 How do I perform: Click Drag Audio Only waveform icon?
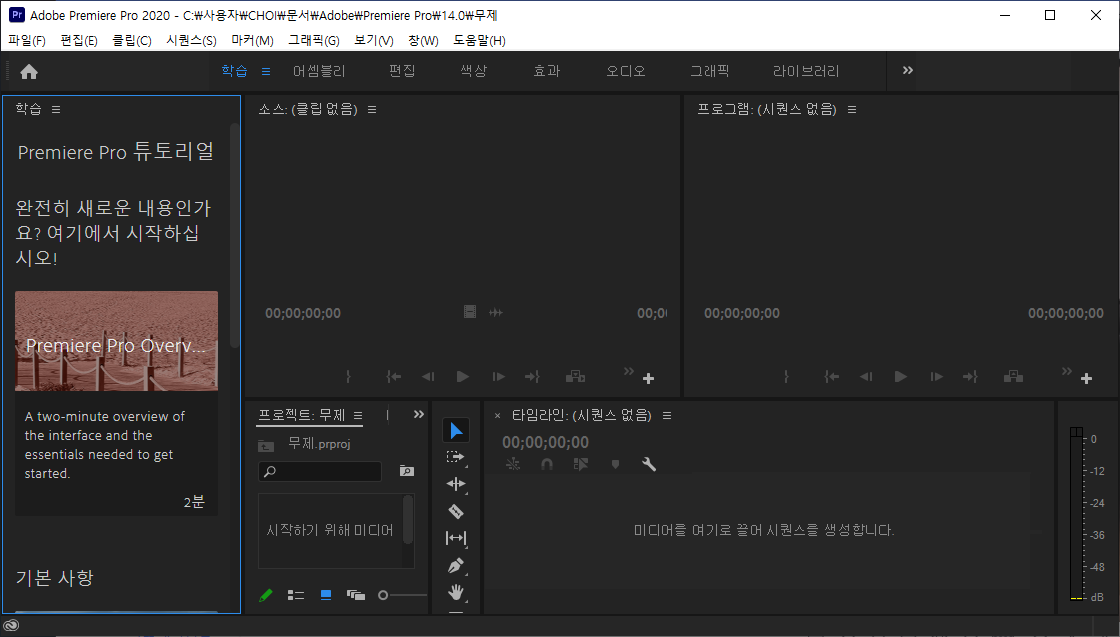pyautogui.click(x=496, y=312)
